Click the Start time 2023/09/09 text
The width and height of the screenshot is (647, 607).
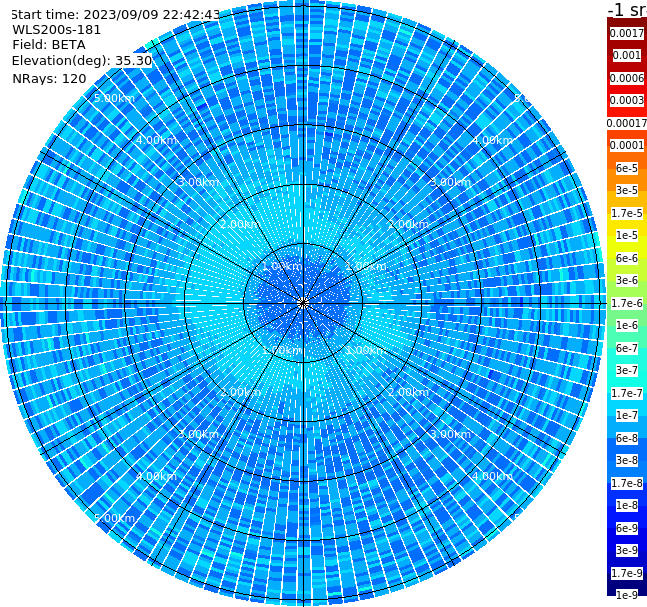[x=115, y=15]
